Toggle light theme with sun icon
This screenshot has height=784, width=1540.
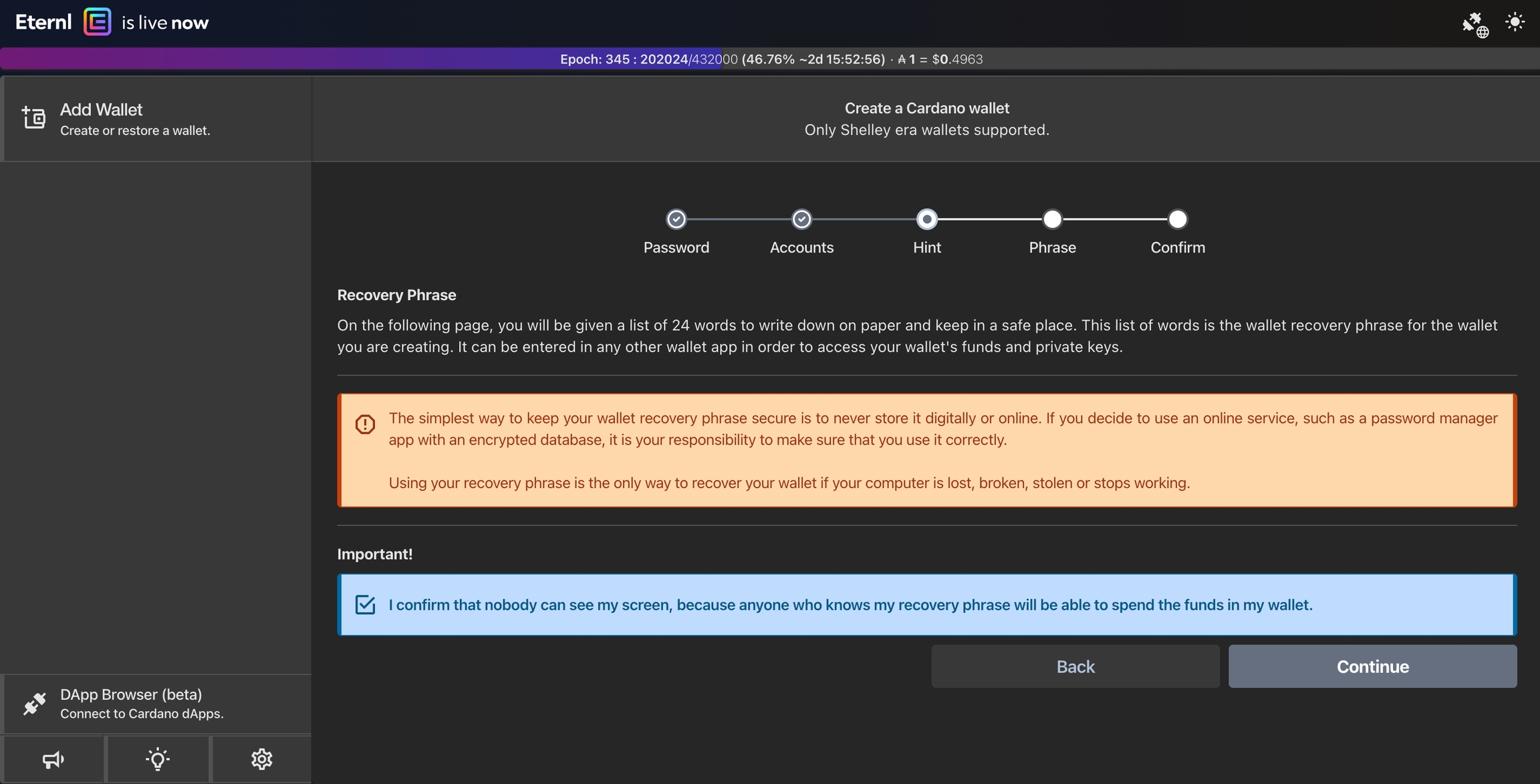pyautogui.click(x=1515, y=22)
